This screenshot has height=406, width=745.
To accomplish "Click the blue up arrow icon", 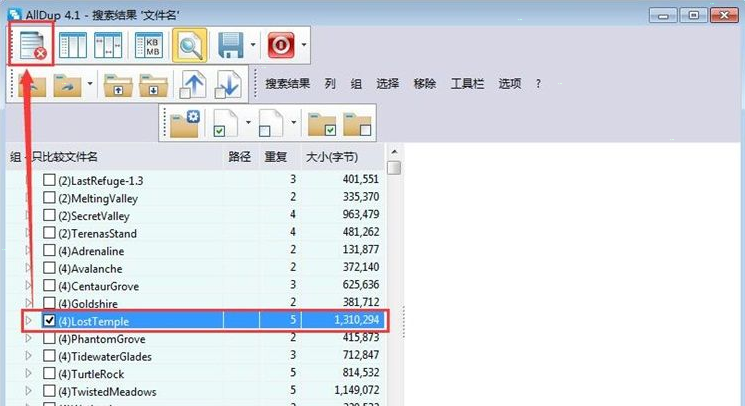I will point(192,85).
